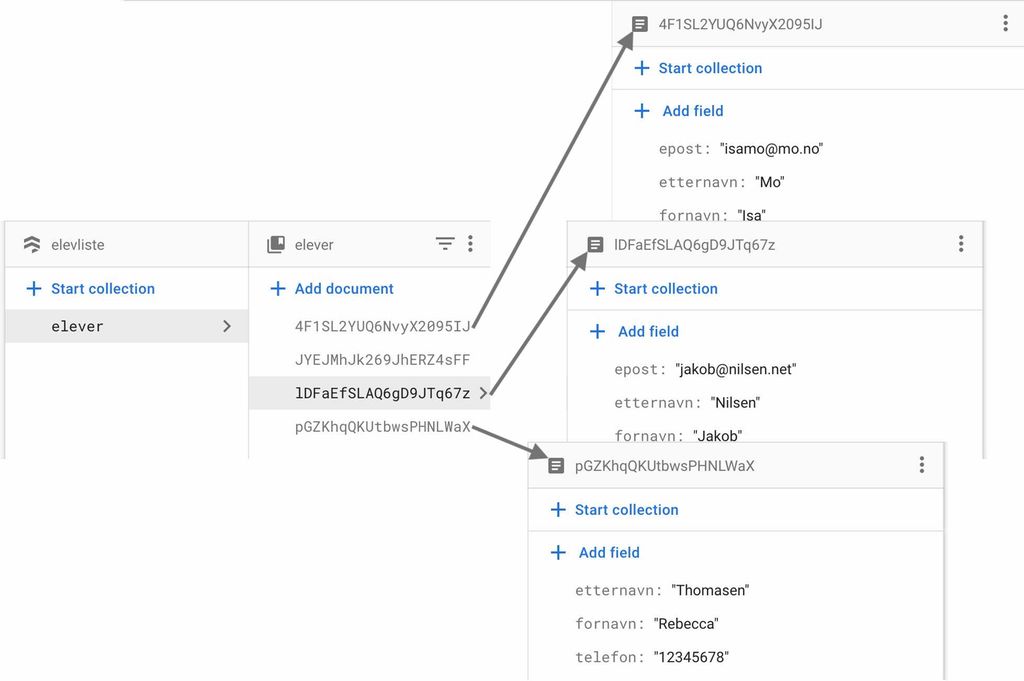The image size is (1024, 681).
Task: Open three-dot menu in elever column header
Action: tap(470, 244)
